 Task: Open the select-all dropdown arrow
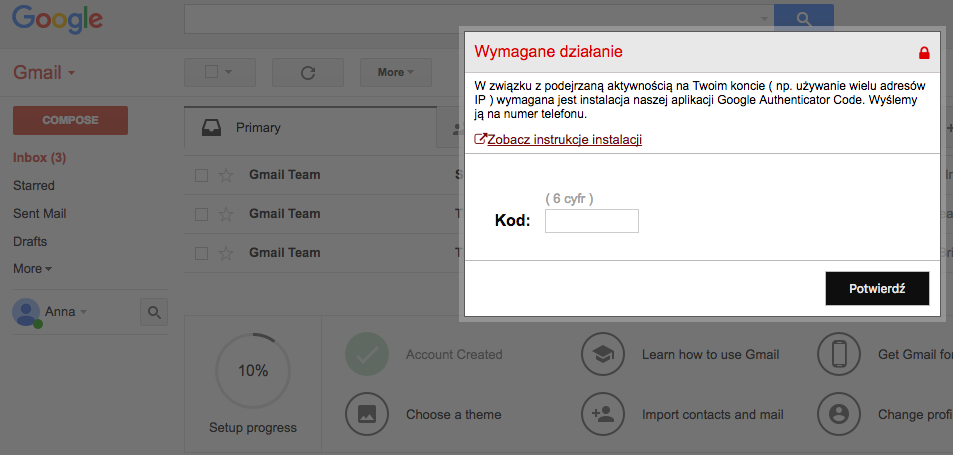click(x=229, y=72)
